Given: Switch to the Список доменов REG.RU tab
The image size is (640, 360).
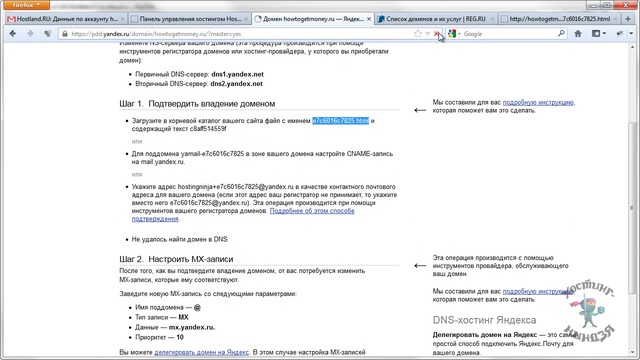Looking at the screenshot, I should 436,19.
